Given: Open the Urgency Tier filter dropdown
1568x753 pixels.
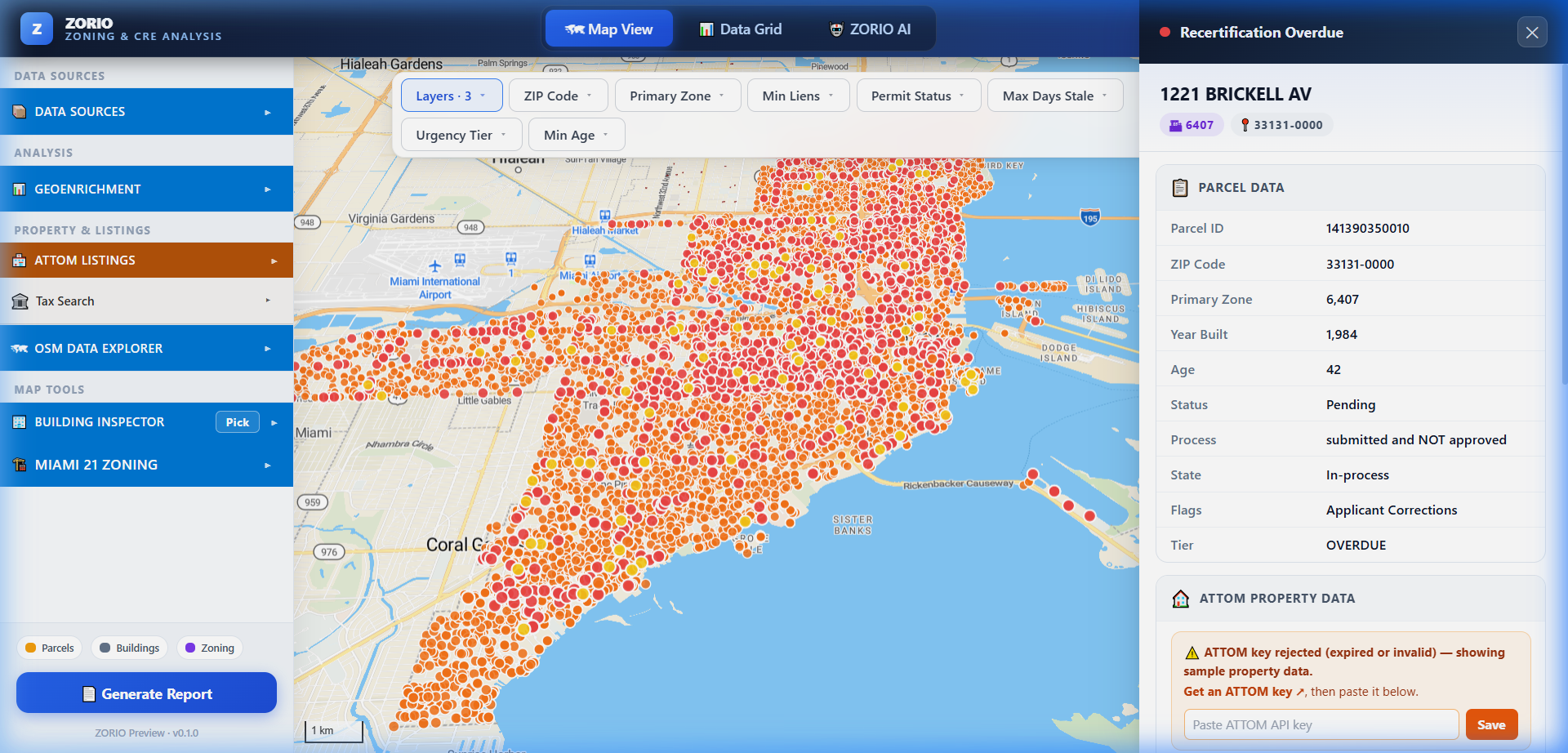Looking at the screenshot, I should 461,135.
